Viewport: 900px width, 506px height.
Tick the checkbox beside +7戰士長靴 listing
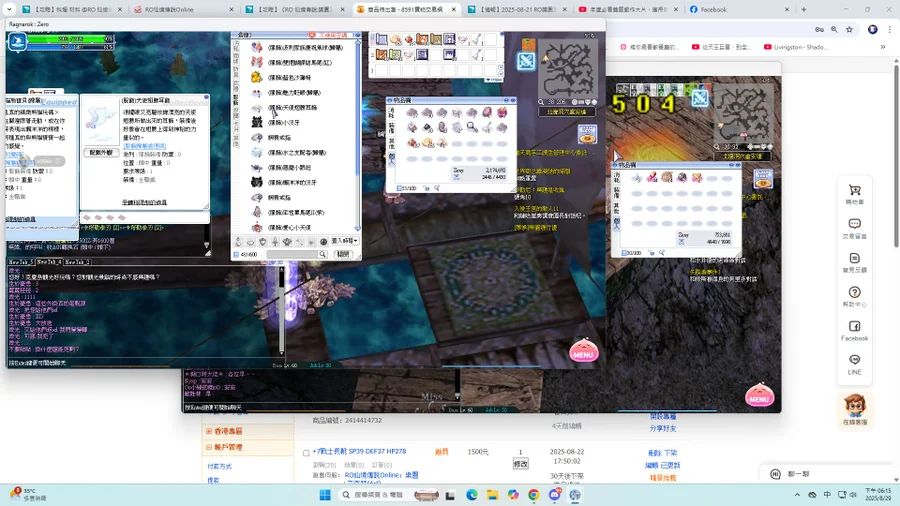[306, 453]
